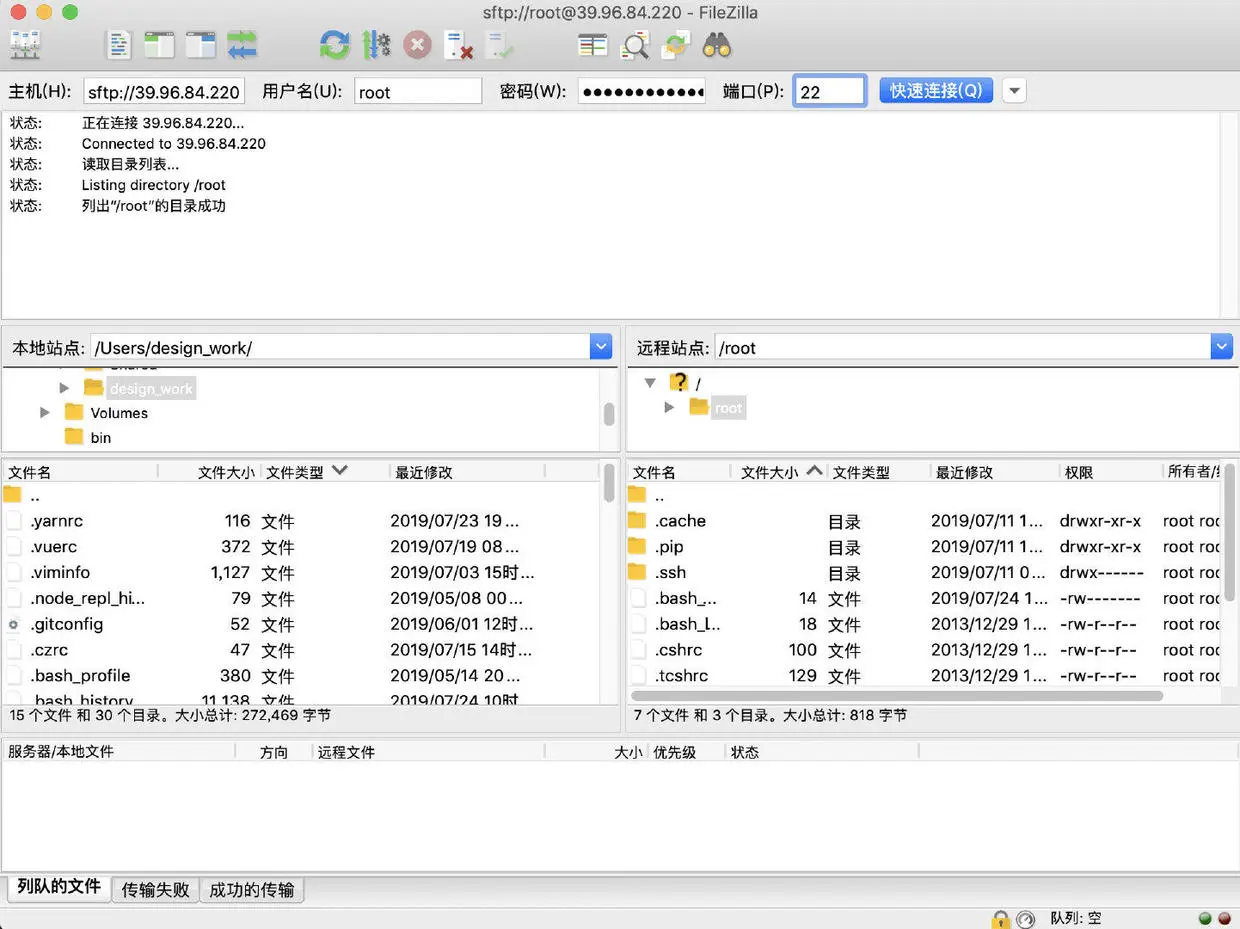1240x929 pixels.
Task: Sort local list by 文件名 column
Action: click(80, 472)
